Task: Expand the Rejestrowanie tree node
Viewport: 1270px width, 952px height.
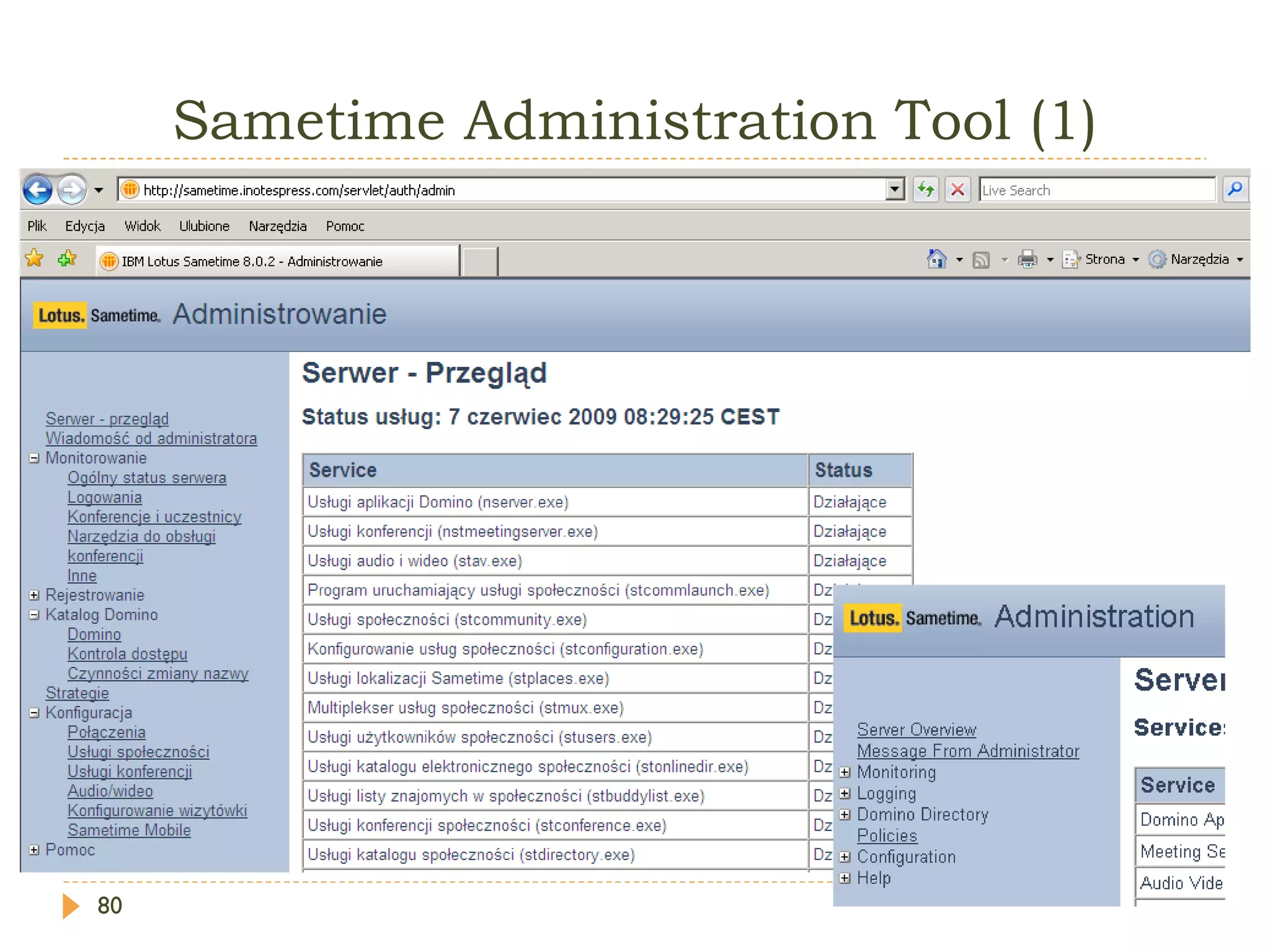Action: pos(35,595)
